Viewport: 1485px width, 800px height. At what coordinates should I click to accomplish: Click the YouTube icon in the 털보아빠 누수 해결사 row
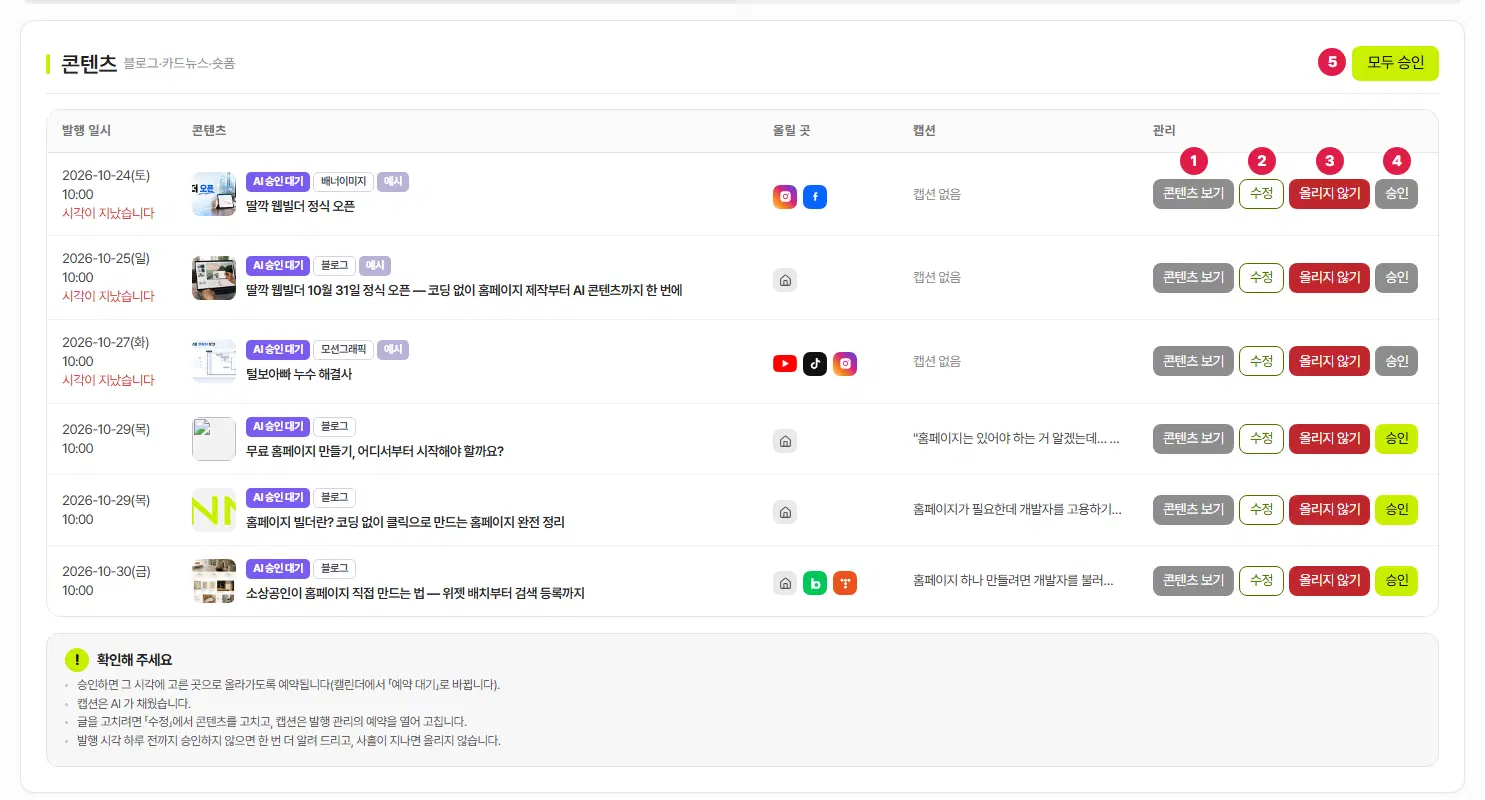[x=785, y=364]
